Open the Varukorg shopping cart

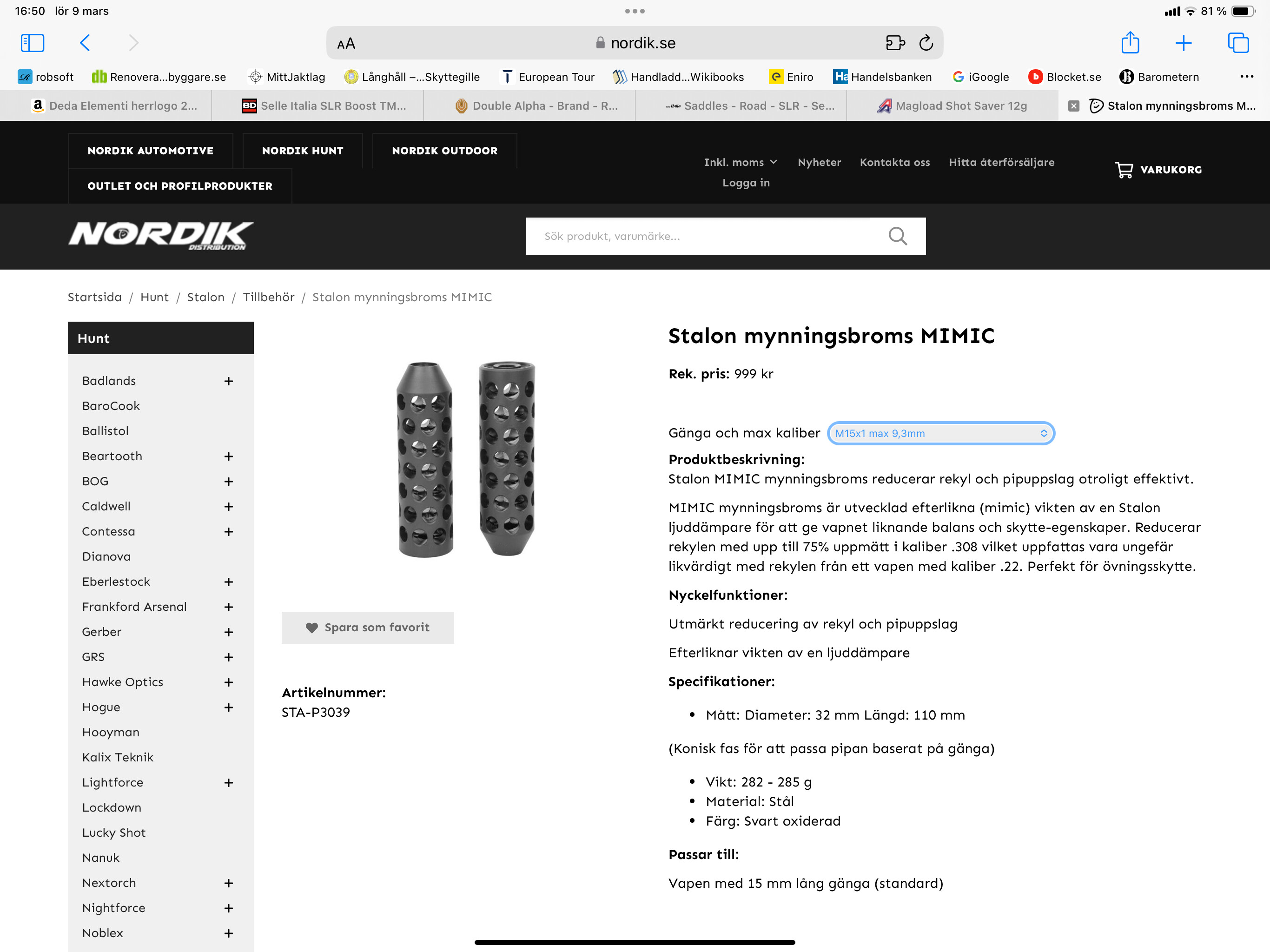click(1158, 170)
